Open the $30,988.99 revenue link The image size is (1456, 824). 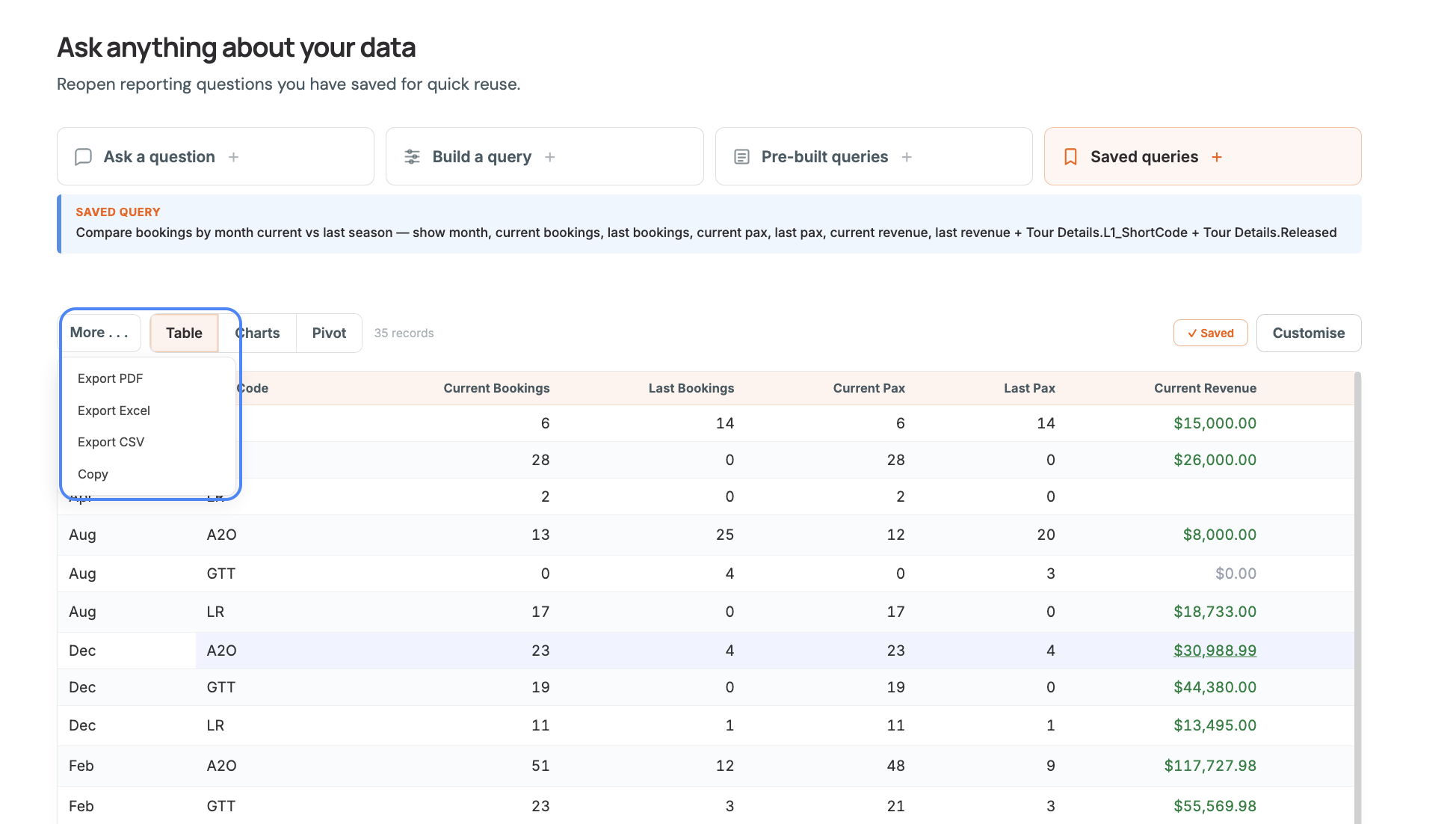1215,651
